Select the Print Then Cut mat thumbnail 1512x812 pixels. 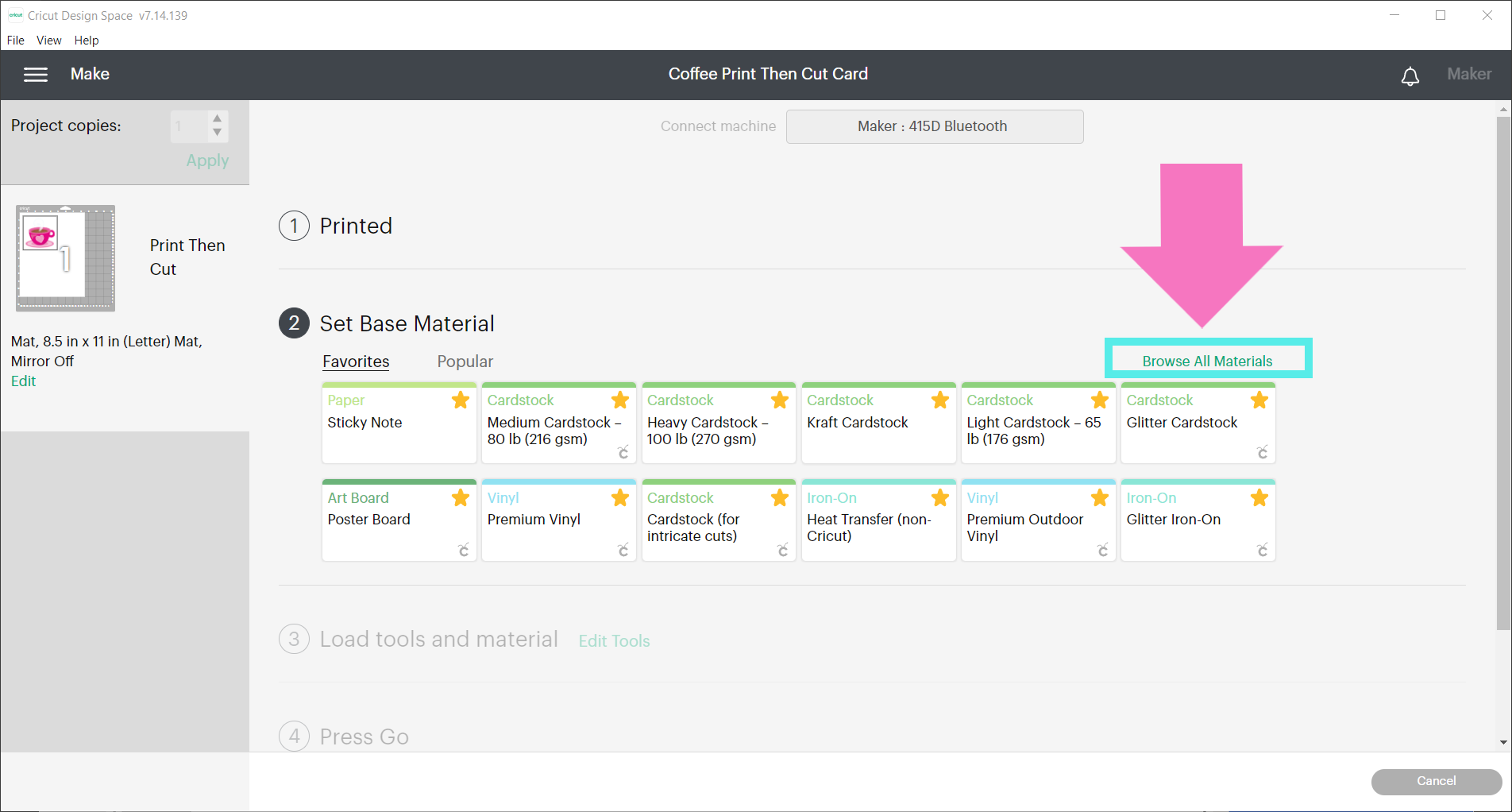click(66, 258)
